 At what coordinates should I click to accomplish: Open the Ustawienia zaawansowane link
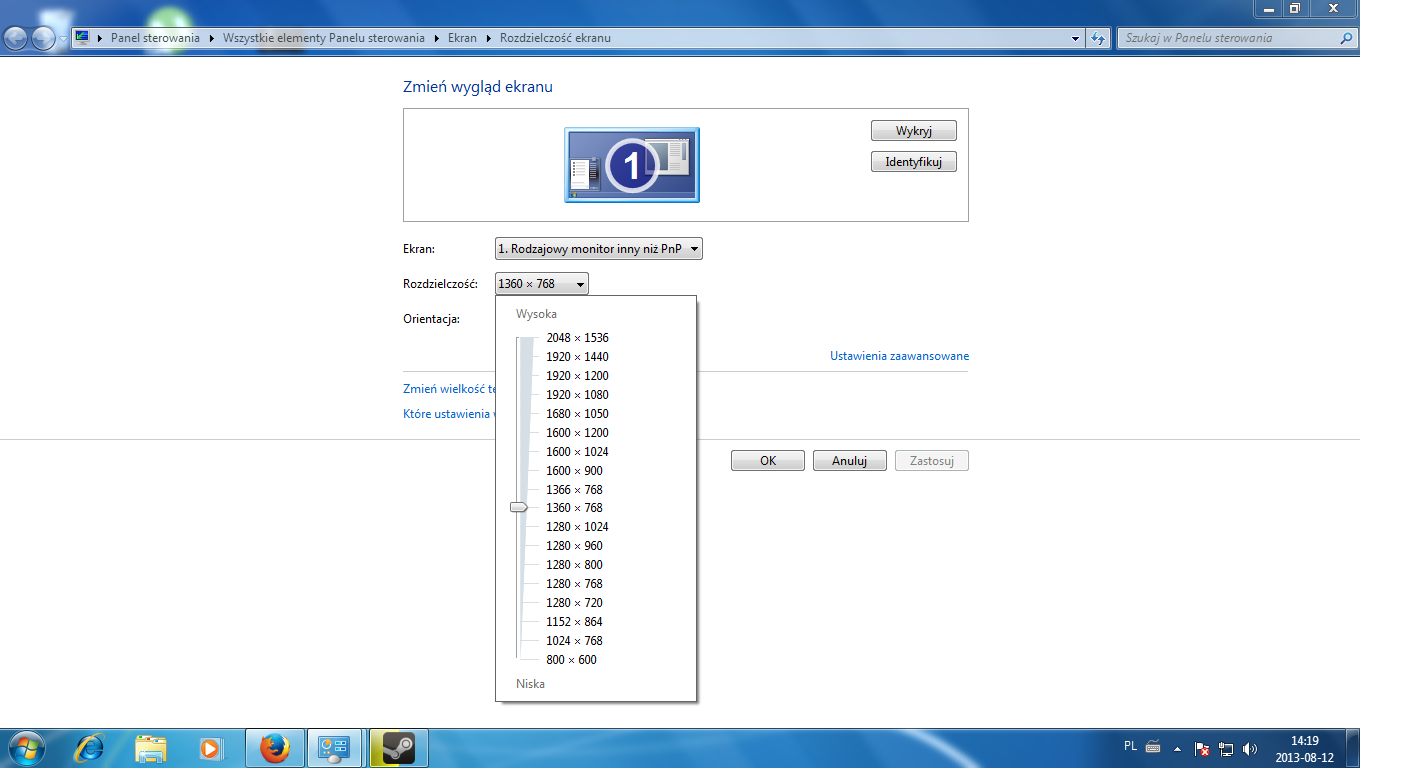(899, 356)
